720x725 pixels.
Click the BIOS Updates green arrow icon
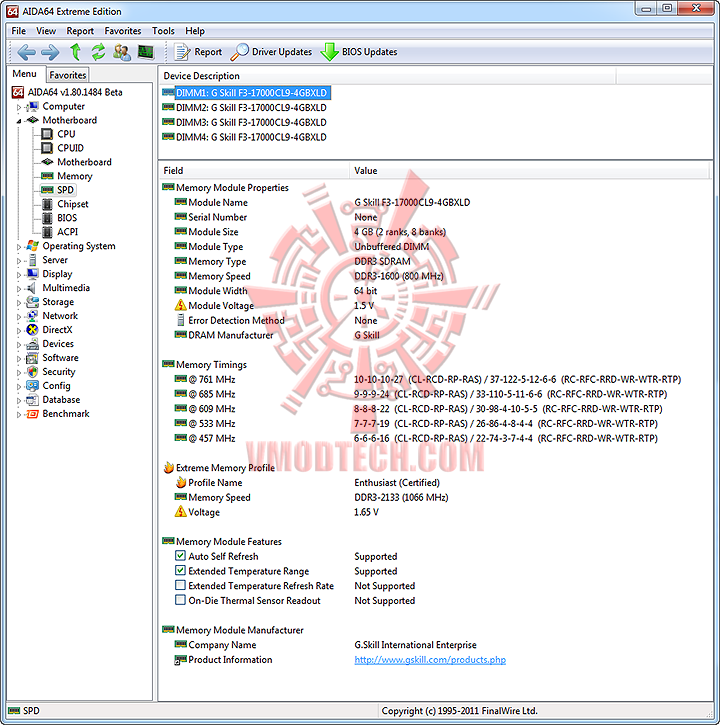(329, 52)
